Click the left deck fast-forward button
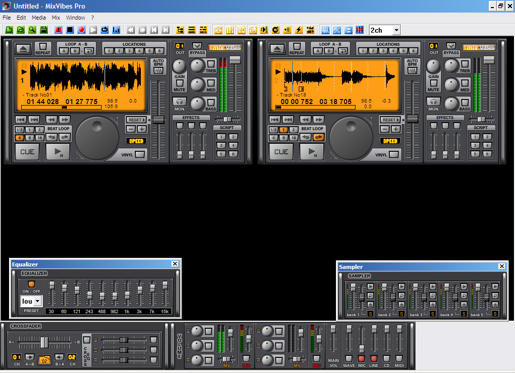 (64, 119)
